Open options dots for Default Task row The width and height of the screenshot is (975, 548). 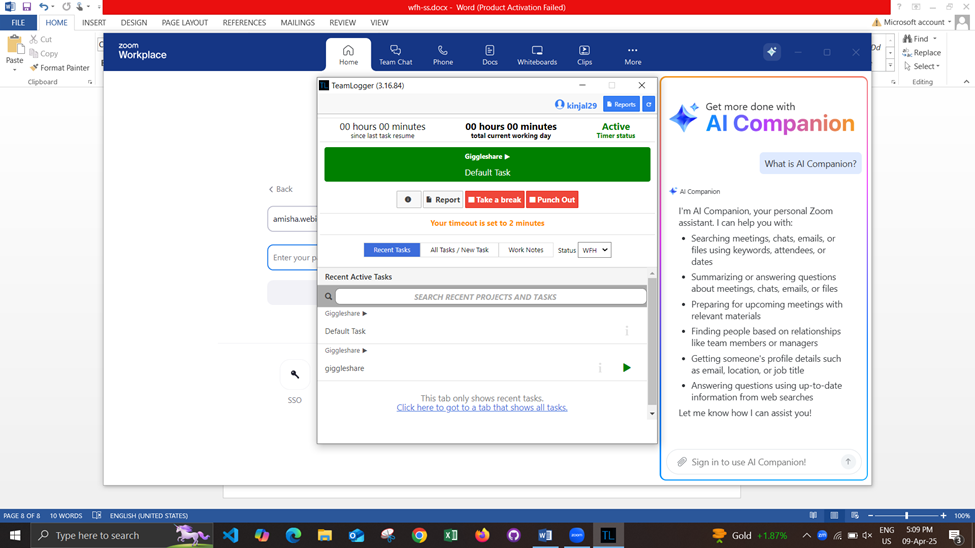[x=627, y=331]
